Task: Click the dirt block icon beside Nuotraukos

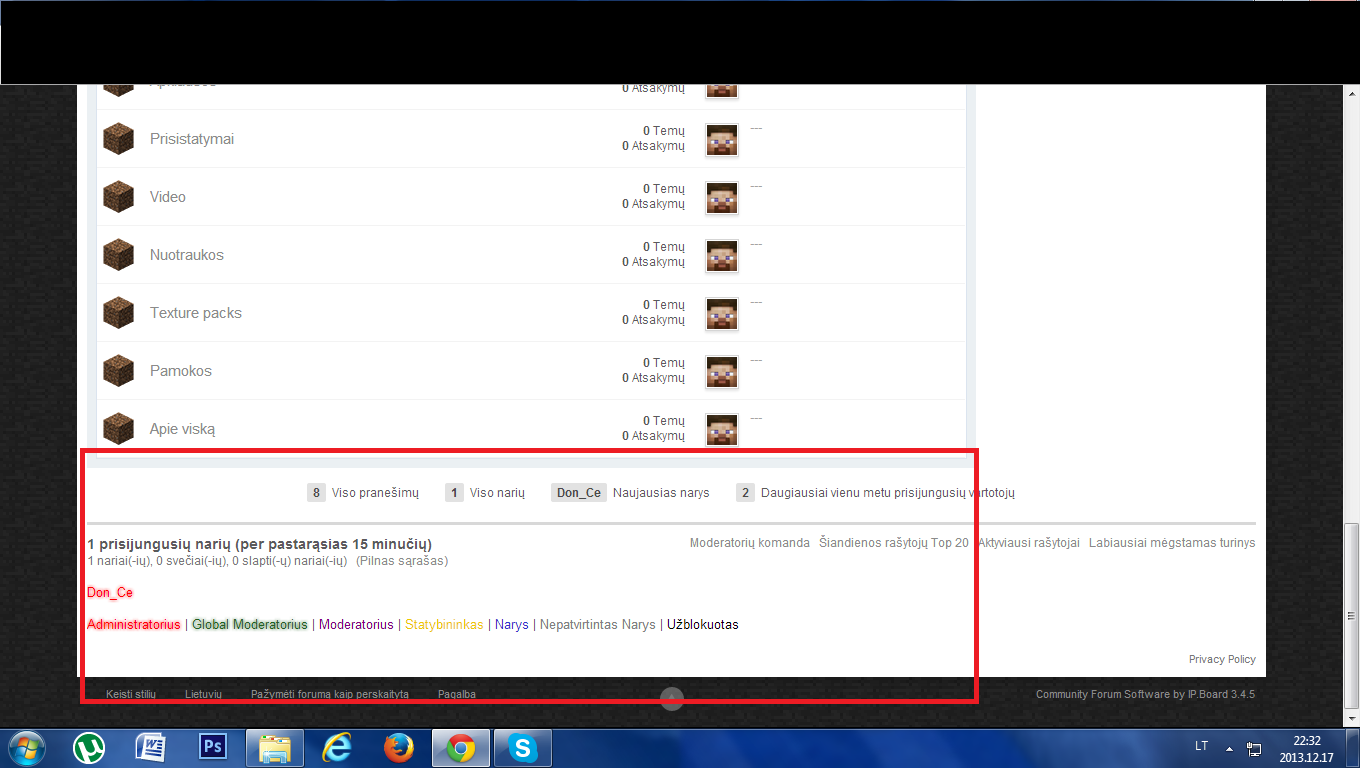Action: coord(118,255)
